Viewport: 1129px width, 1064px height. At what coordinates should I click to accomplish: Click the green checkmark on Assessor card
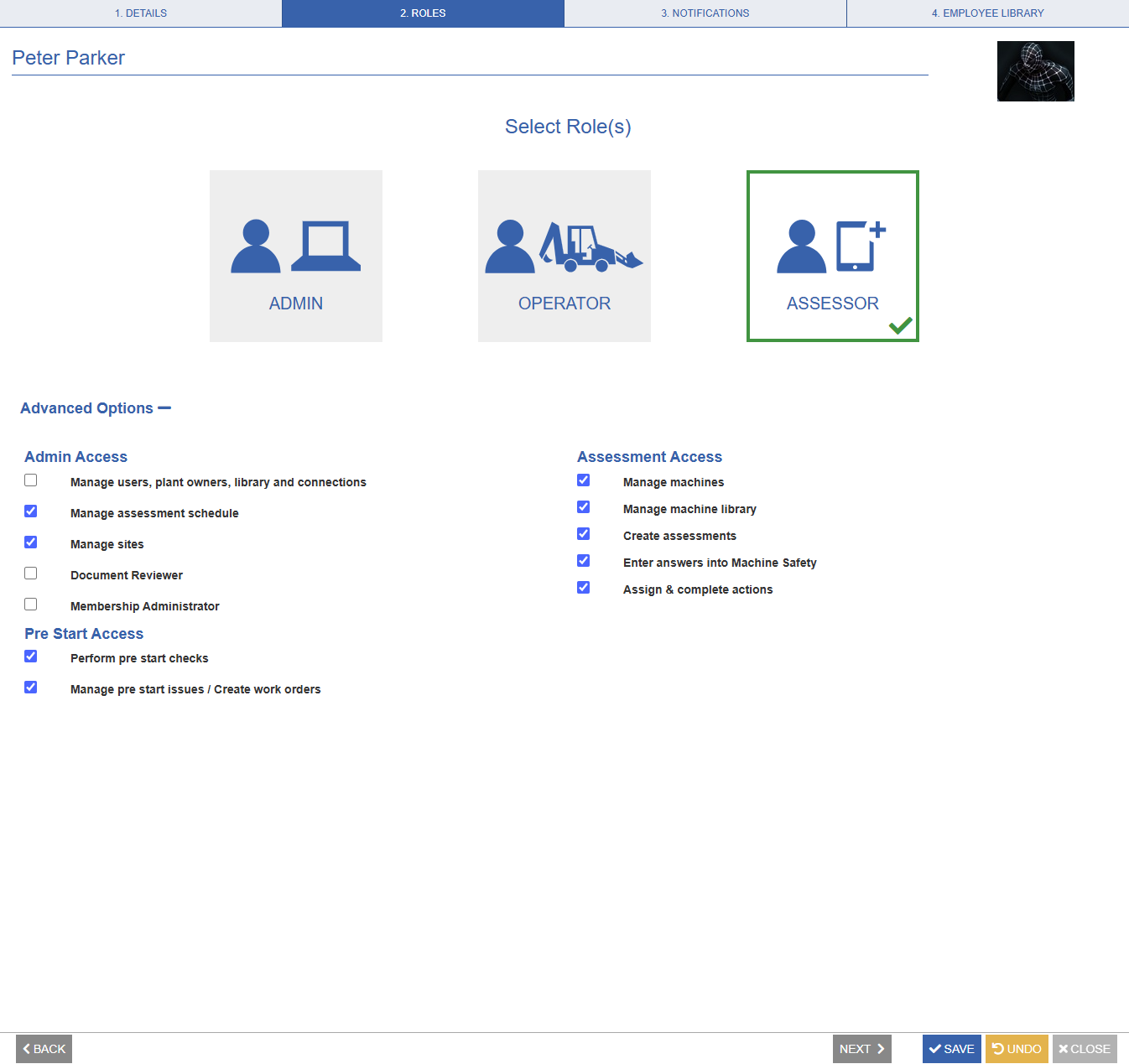point(901,325)
